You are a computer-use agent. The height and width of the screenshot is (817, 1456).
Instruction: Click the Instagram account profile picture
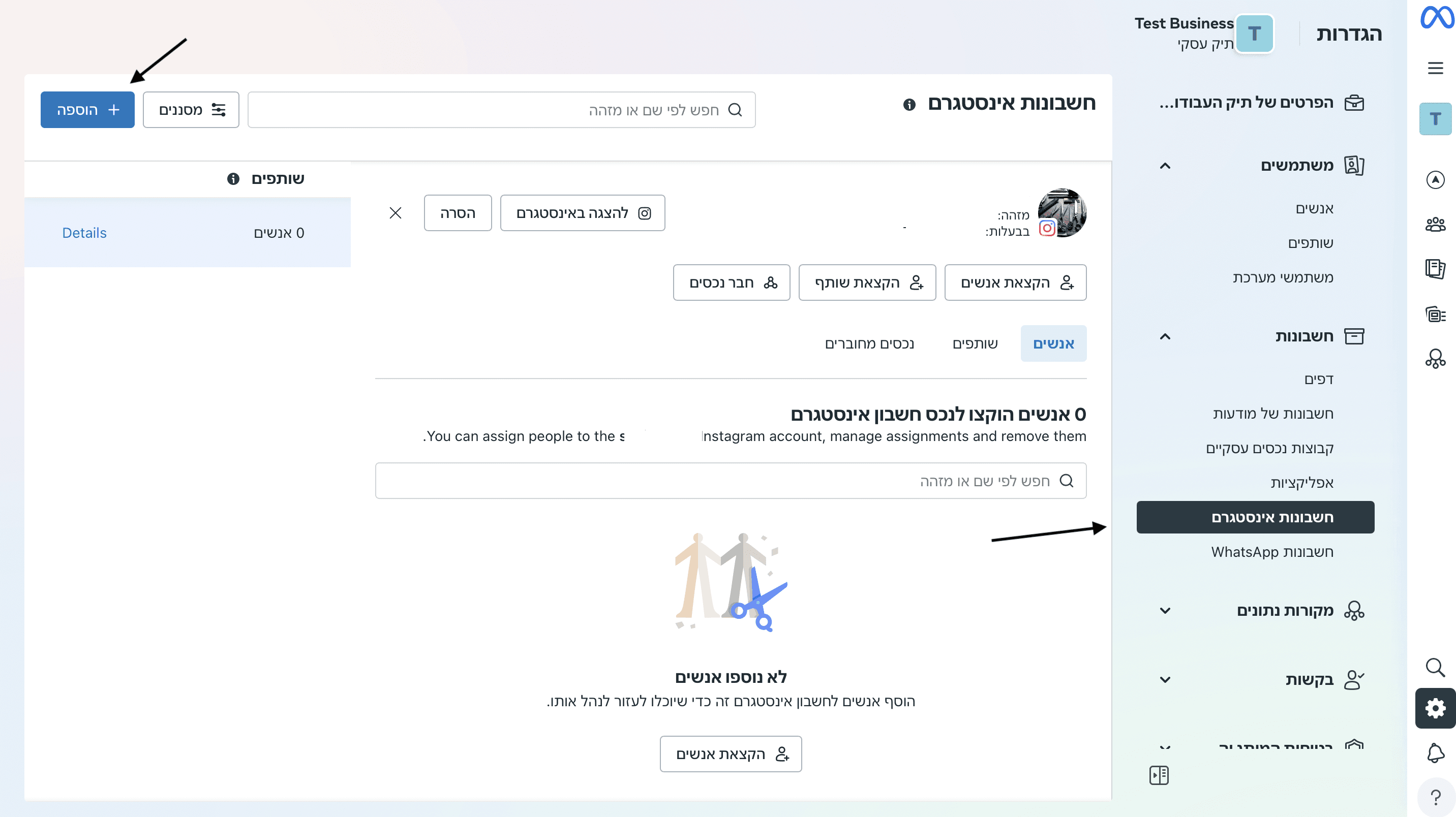click(x=1062, y=213)
